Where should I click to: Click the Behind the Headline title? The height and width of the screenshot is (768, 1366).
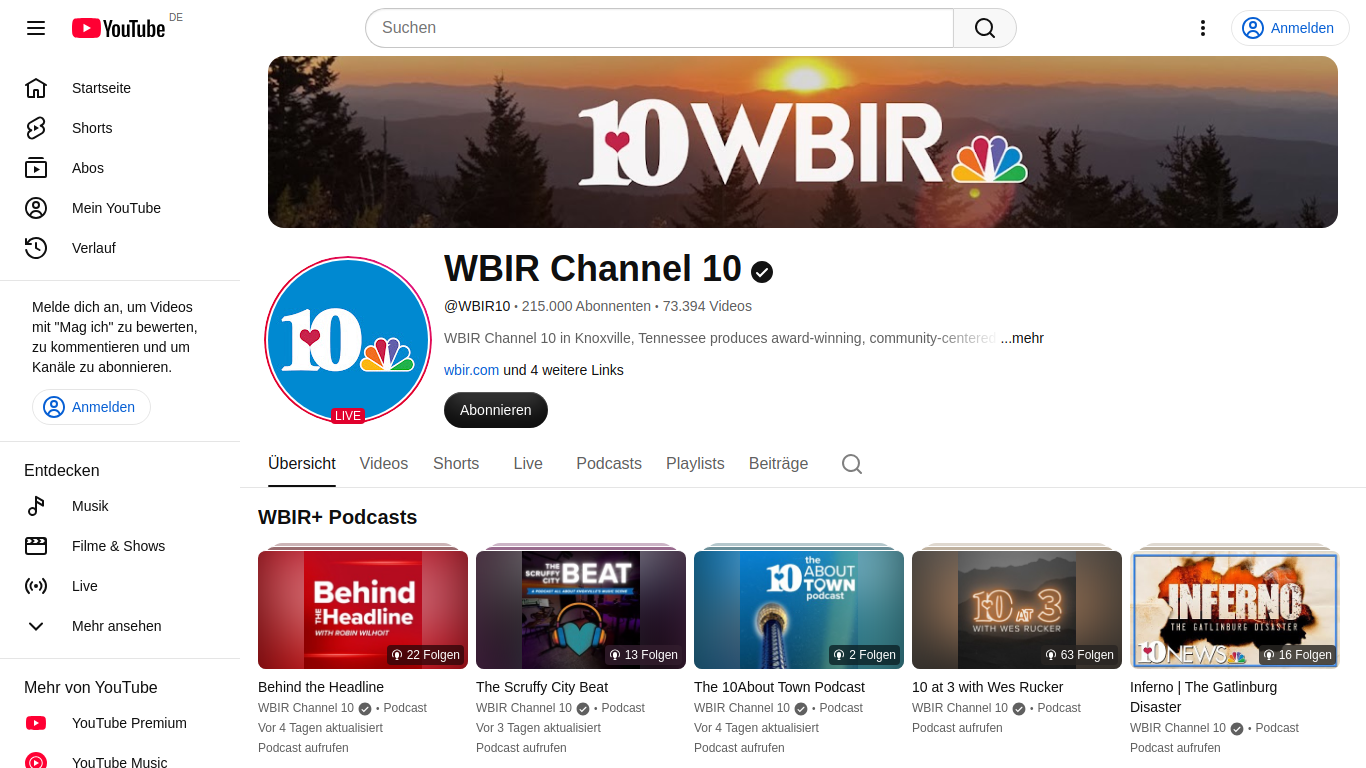(x=321, y=687)
